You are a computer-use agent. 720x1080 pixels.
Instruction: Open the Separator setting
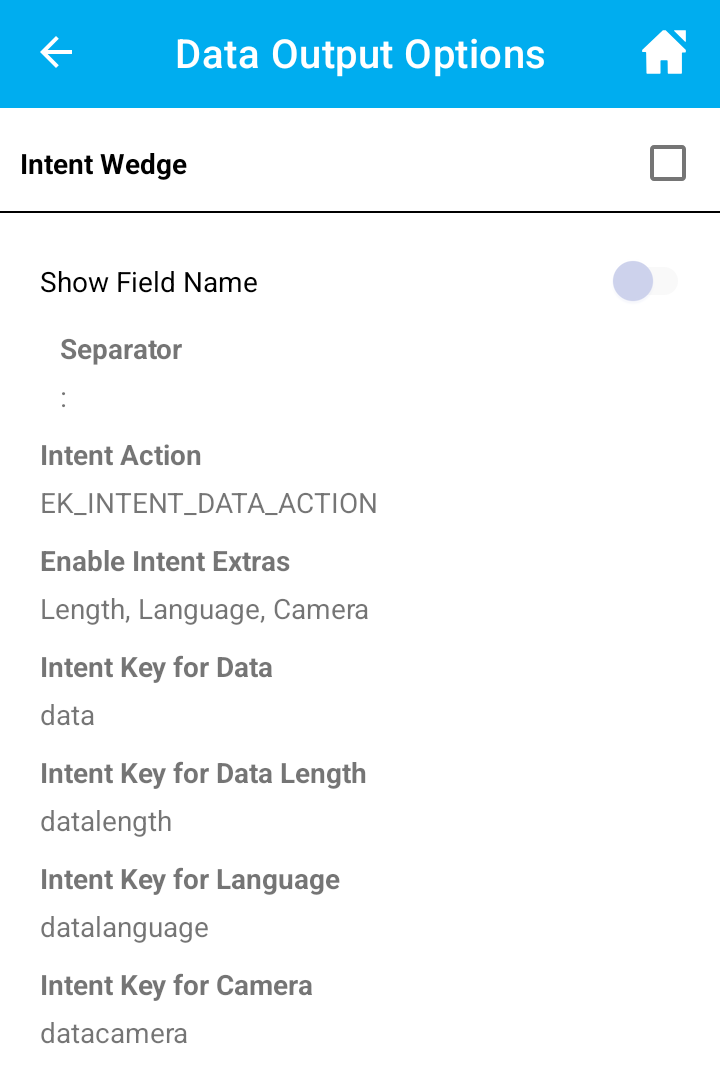121,350
